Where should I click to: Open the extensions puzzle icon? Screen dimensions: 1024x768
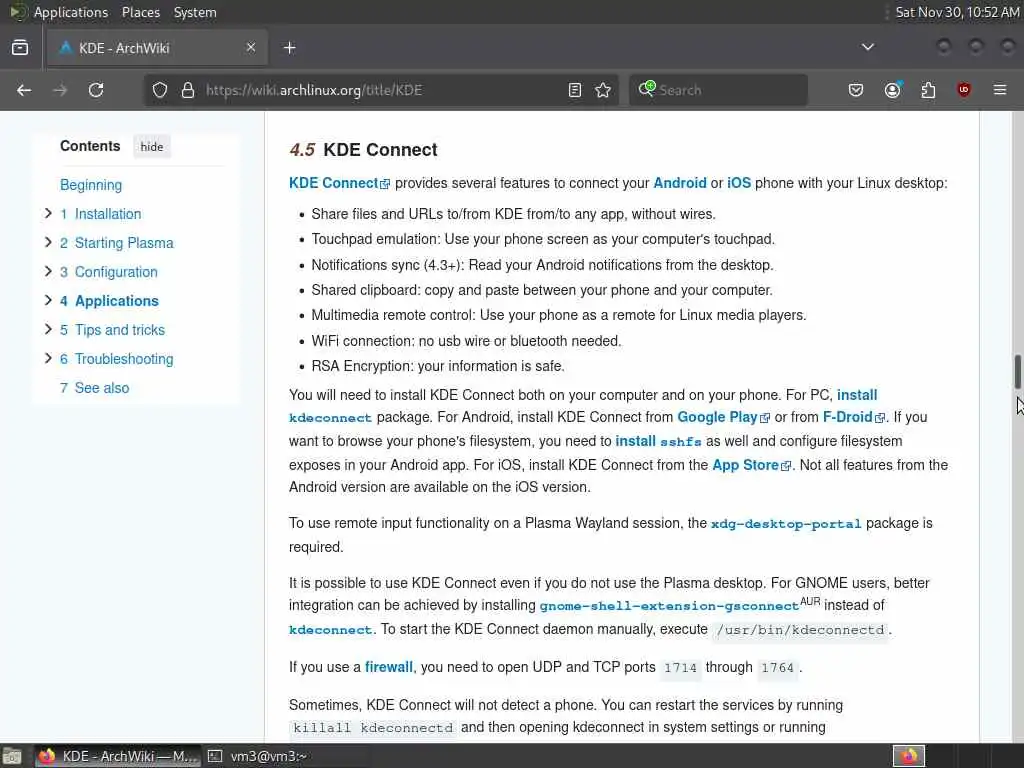click(x=928, y=90)
